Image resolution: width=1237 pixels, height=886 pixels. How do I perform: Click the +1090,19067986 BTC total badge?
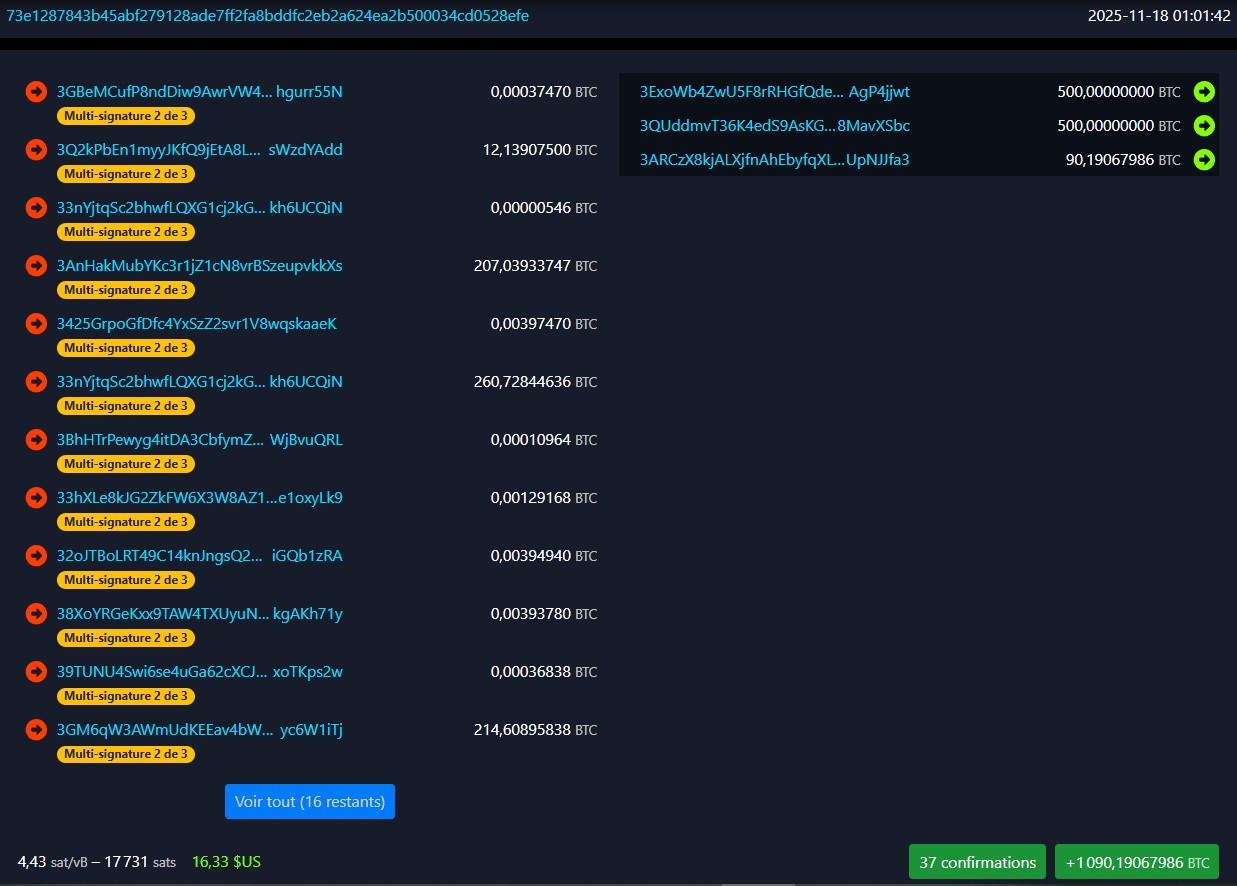point(1137,861)
